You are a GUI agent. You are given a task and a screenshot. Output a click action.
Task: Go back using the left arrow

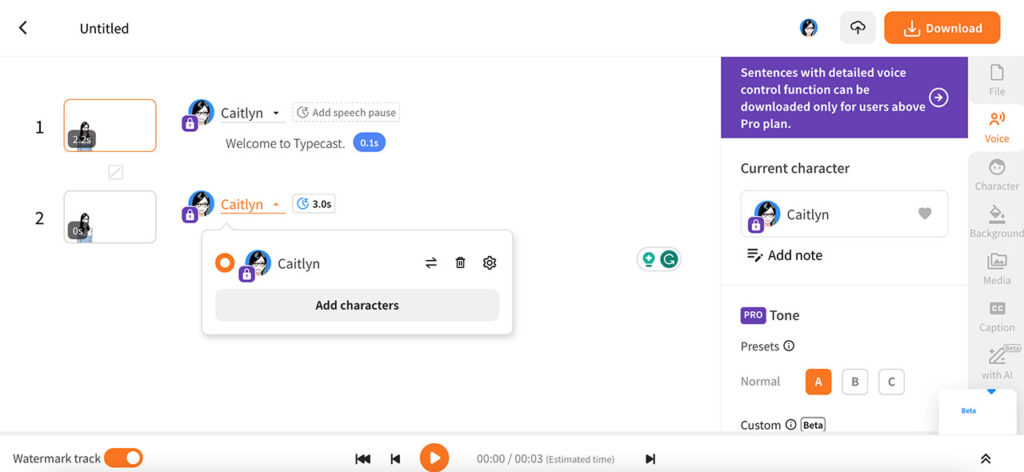pos(23,28)
